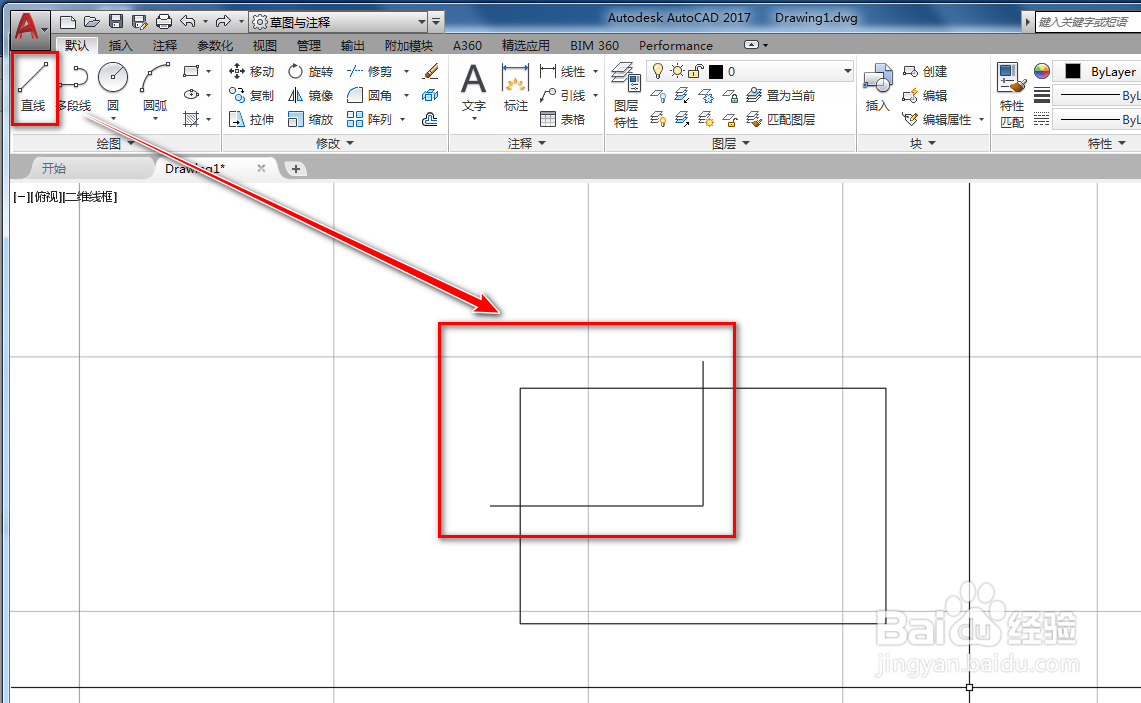Expand the 图层 panel

pos(731,143)
